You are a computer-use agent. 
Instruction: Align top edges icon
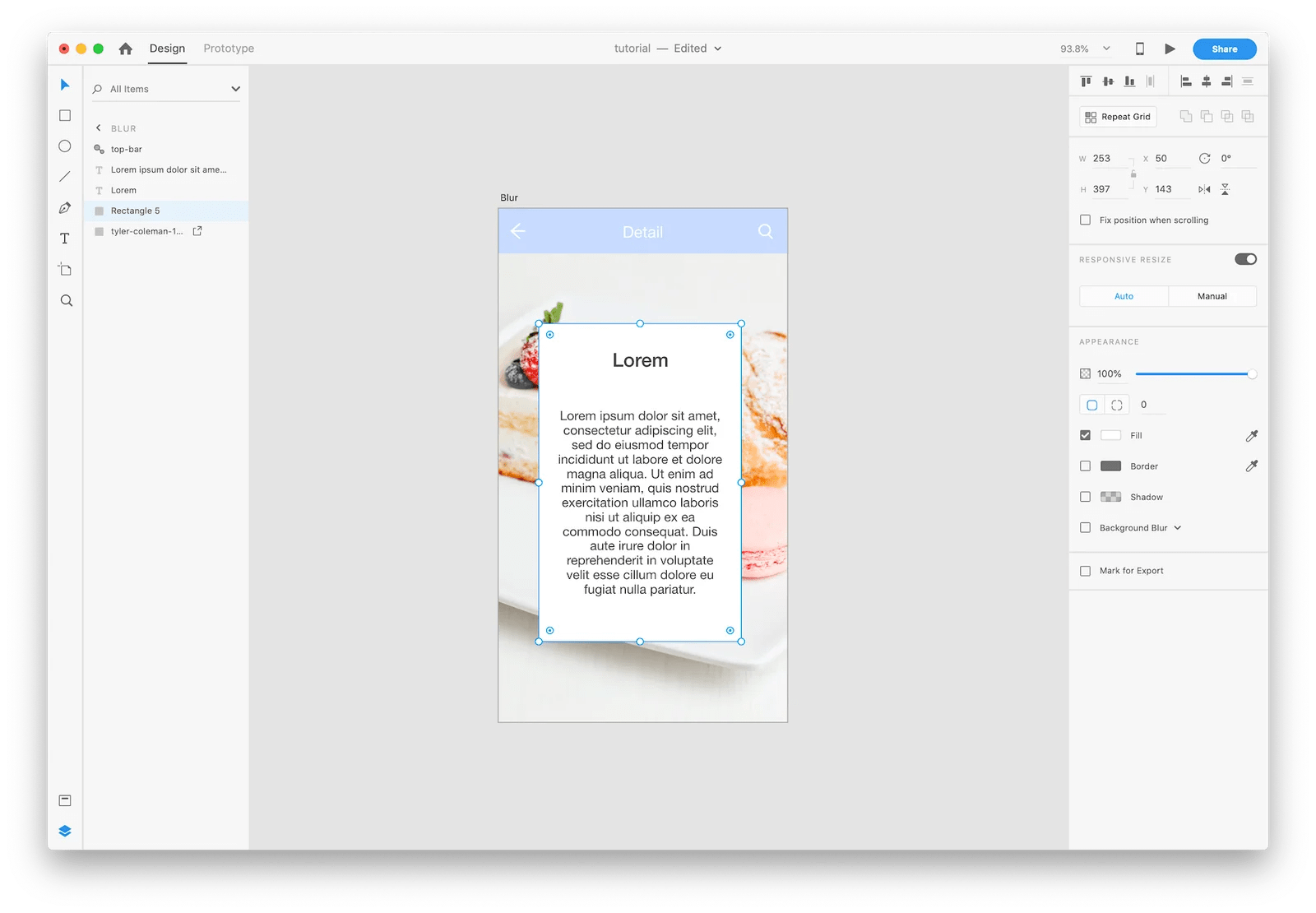click(x=1087, y=81)
